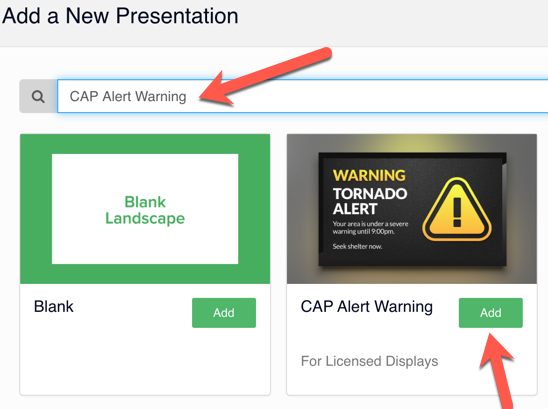Add the Blank presentation

pos(224,313)
